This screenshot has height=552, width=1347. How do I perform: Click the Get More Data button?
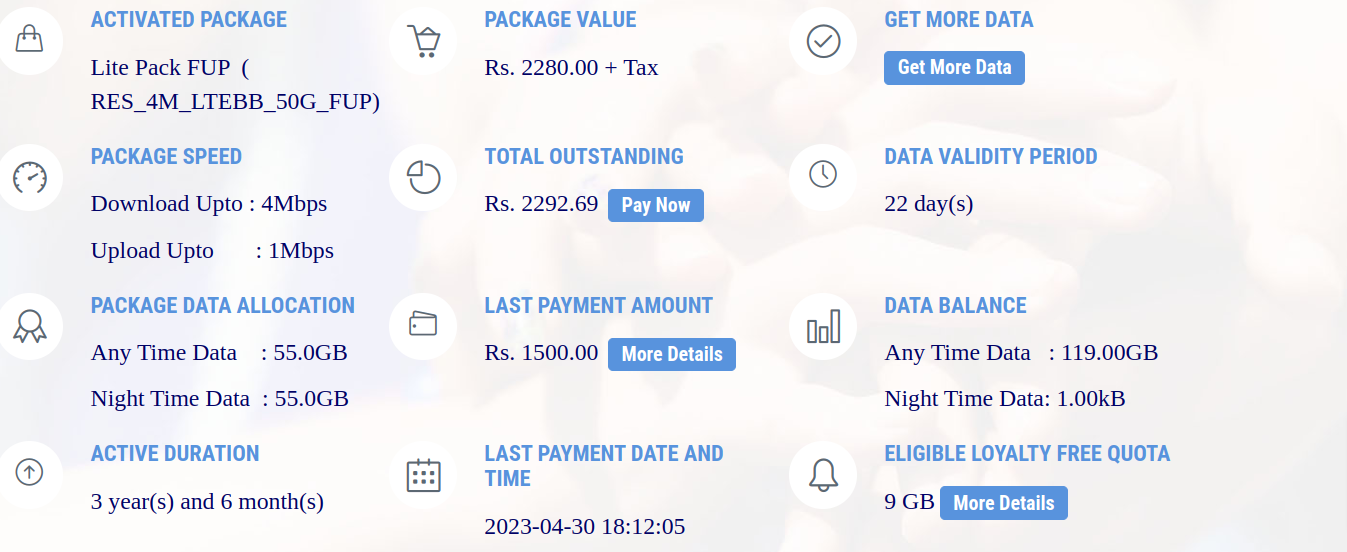[954, 67]
